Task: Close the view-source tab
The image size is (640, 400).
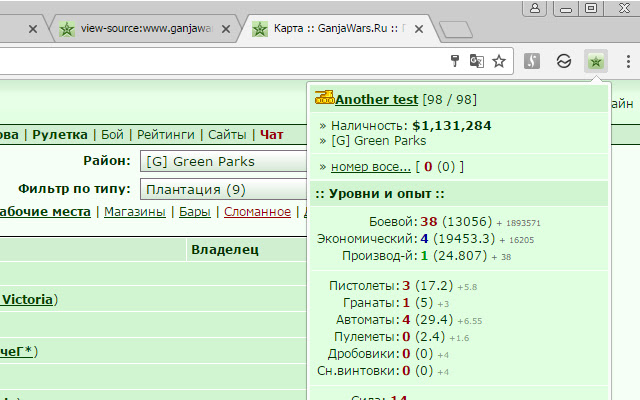Action: [226, 29]
